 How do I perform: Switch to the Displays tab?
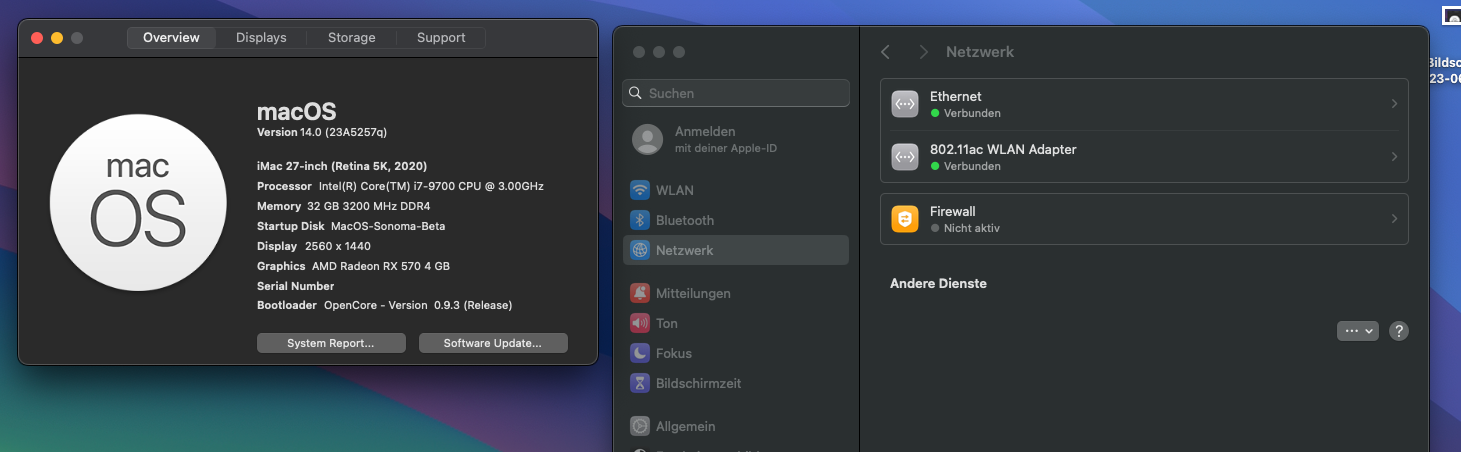[x=261, y=38]
